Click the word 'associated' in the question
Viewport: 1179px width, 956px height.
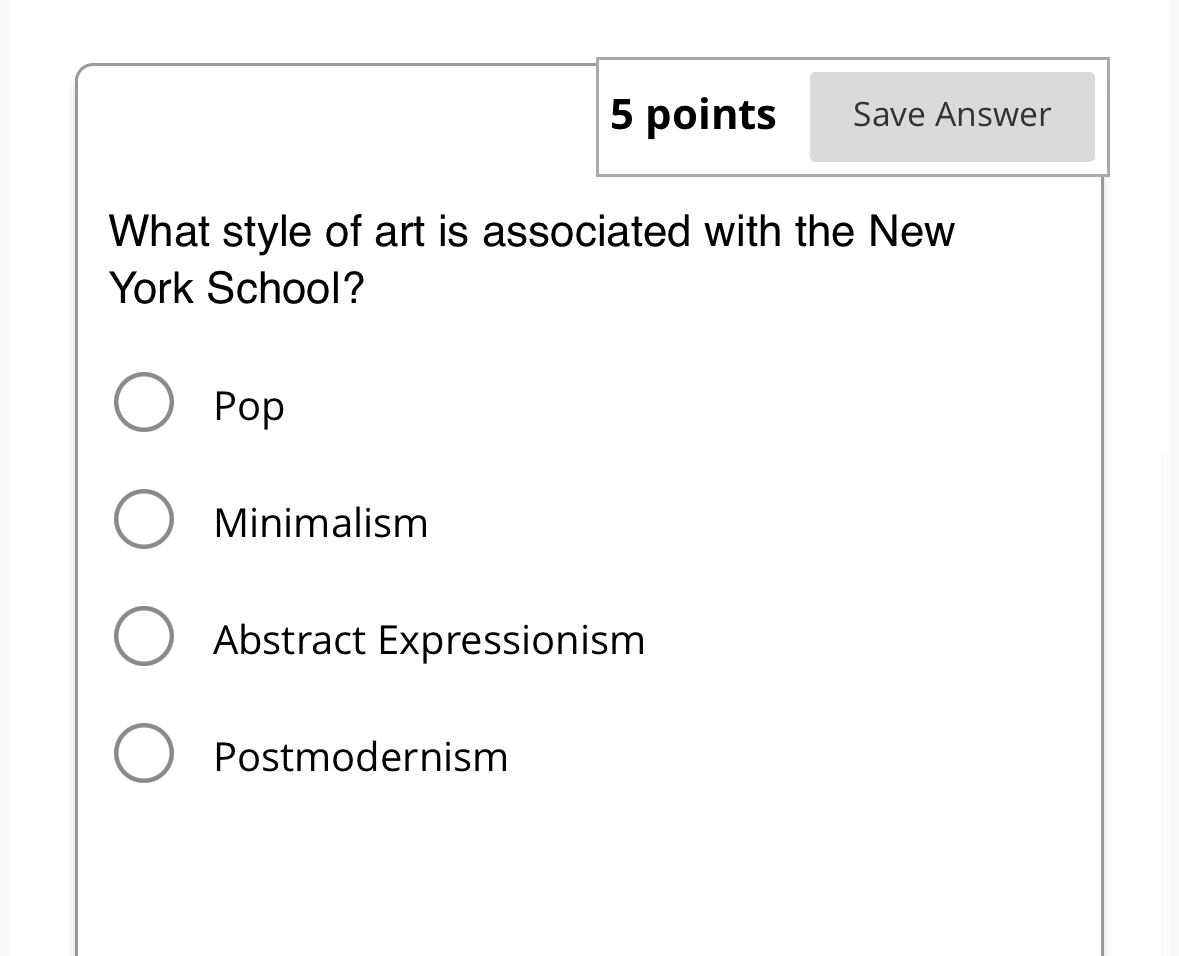point(586,232)
